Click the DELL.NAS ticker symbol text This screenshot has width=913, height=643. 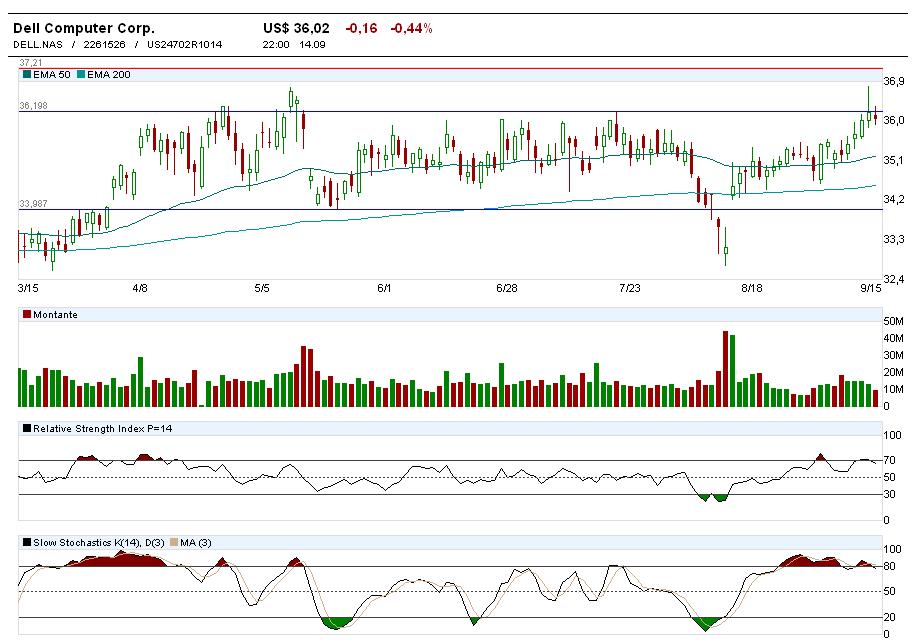click(38, 44)
